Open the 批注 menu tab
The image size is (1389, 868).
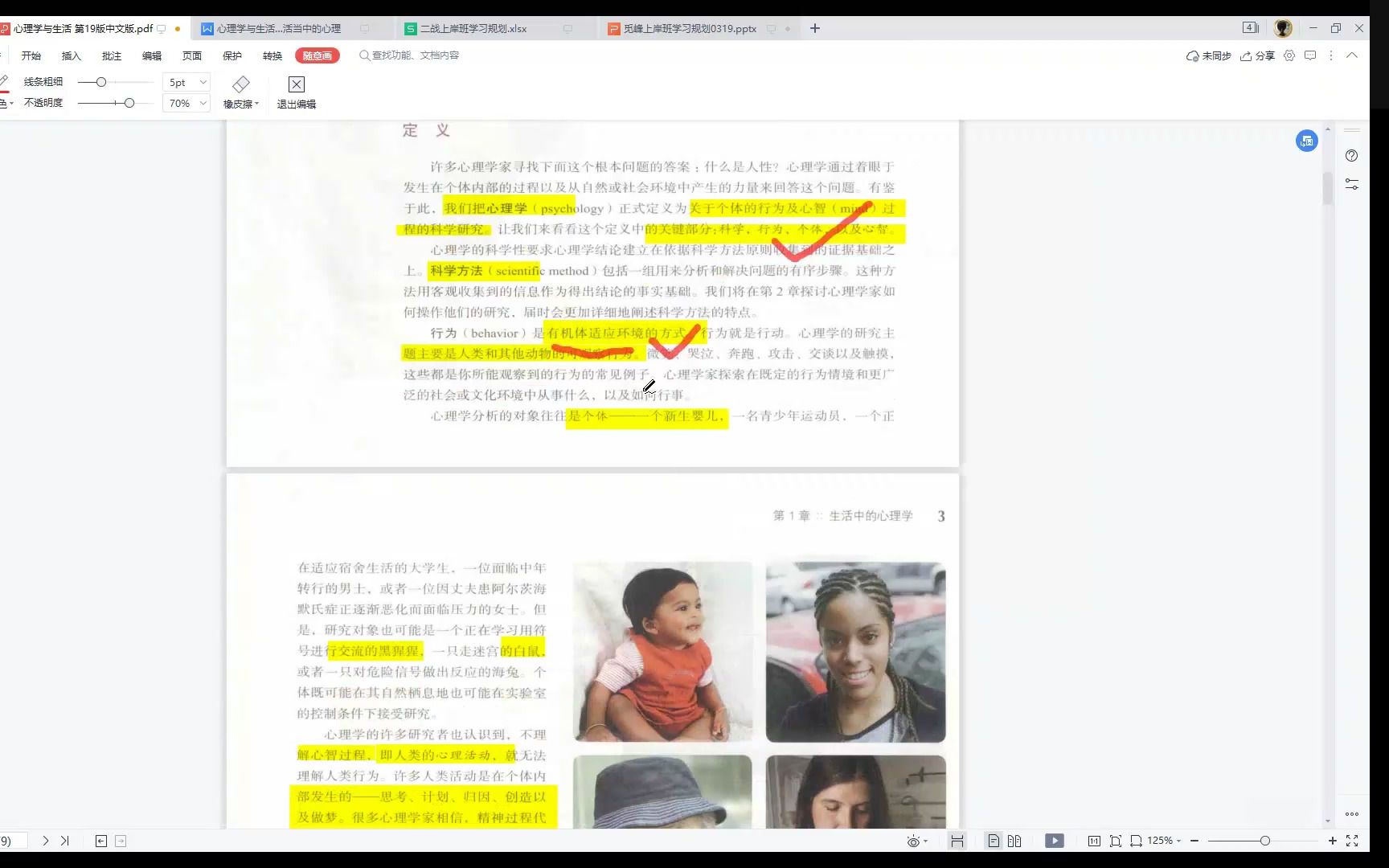pyautogui.click(x=112, y=55)
